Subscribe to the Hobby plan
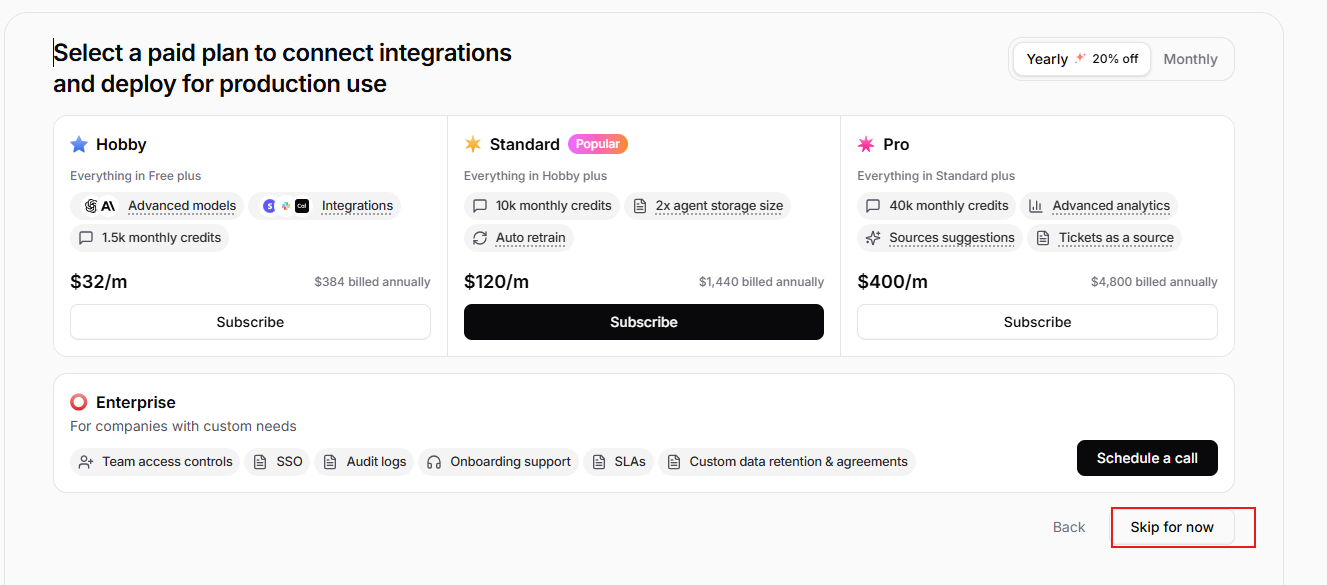 tap(250, 322)
